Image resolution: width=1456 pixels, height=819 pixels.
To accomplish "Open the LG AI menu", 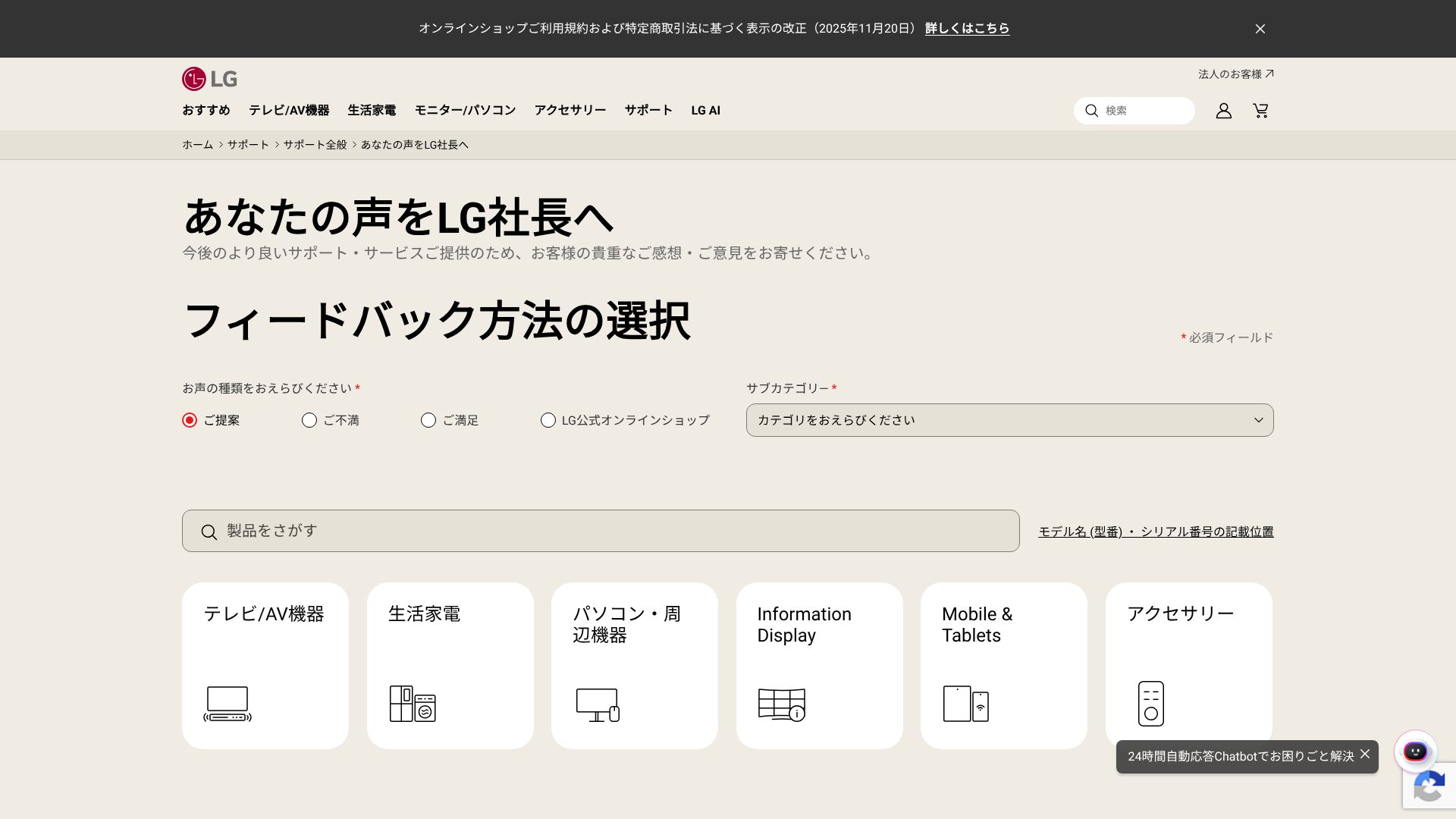I will (706, 111).
